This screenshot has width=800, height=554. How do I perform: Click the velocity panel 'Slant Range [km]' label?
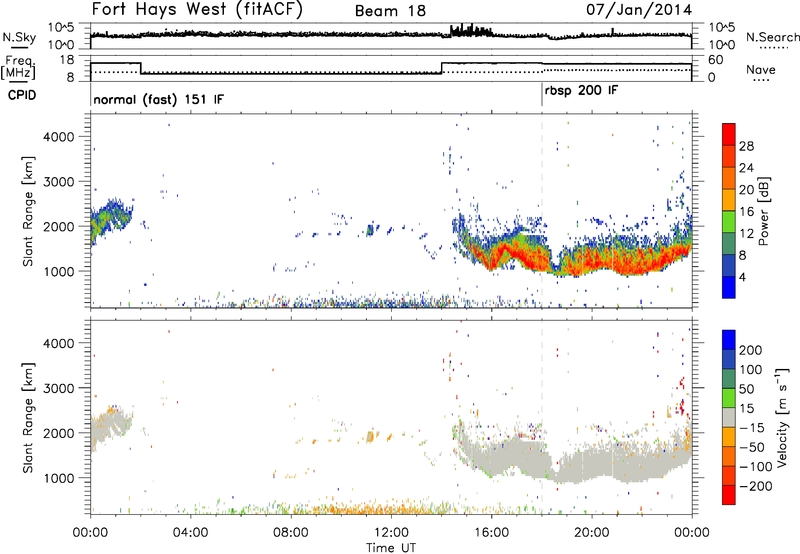tap(28, 417)
